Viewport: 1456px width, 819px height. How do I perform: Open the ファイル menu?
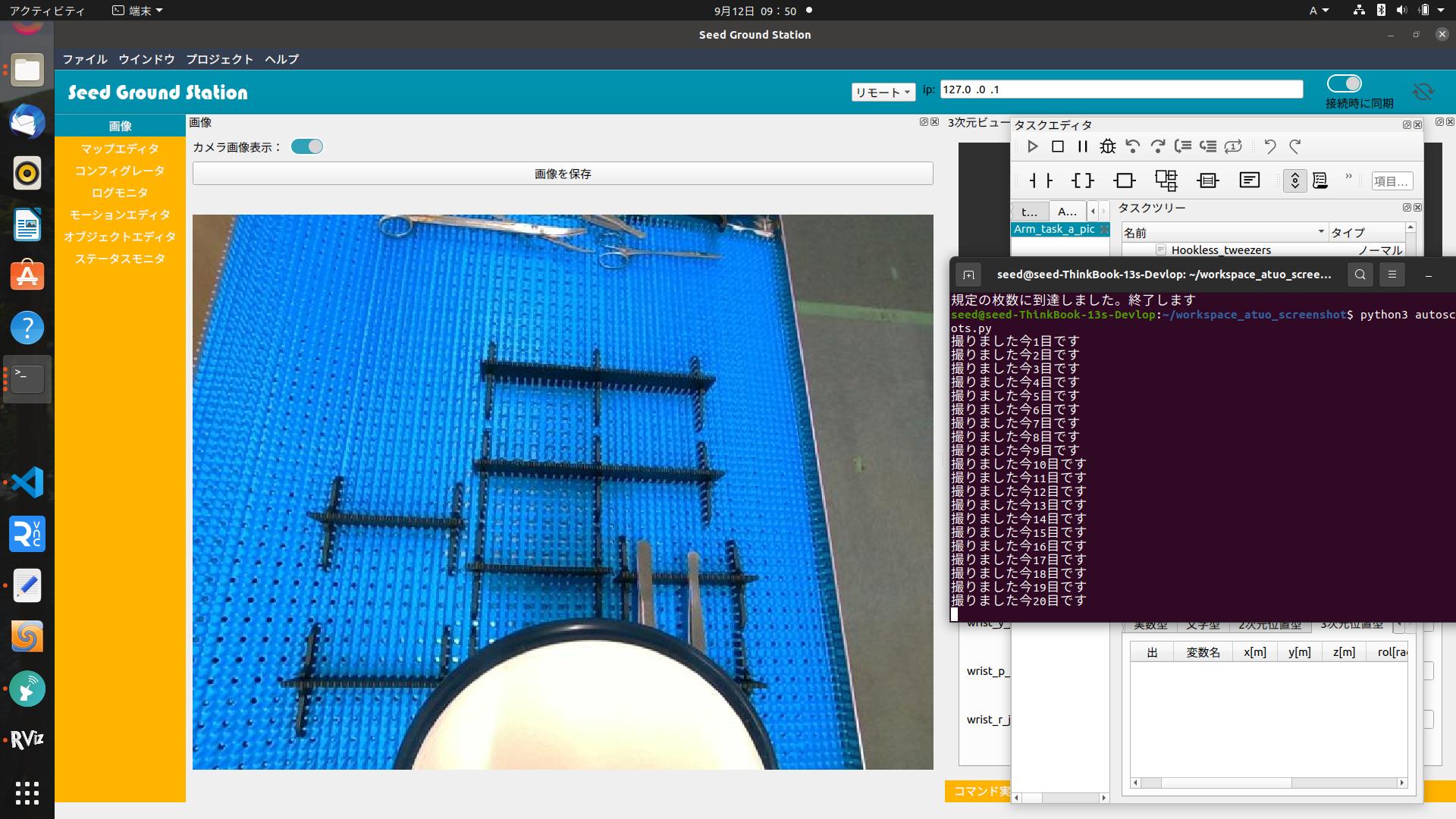click(84, 59)
